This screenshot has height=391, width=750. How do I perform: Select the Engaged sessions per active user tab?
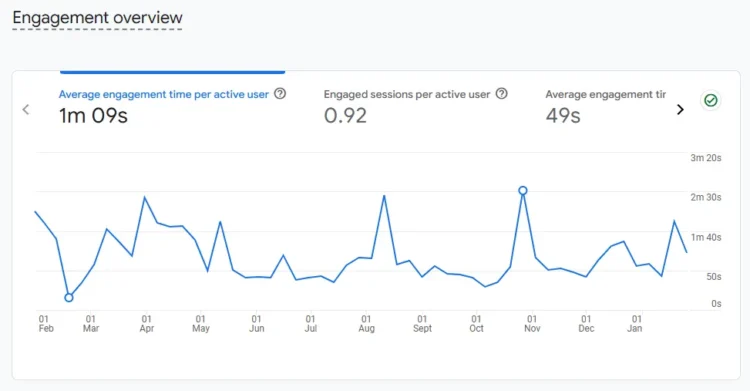click(x=415, y=107)
